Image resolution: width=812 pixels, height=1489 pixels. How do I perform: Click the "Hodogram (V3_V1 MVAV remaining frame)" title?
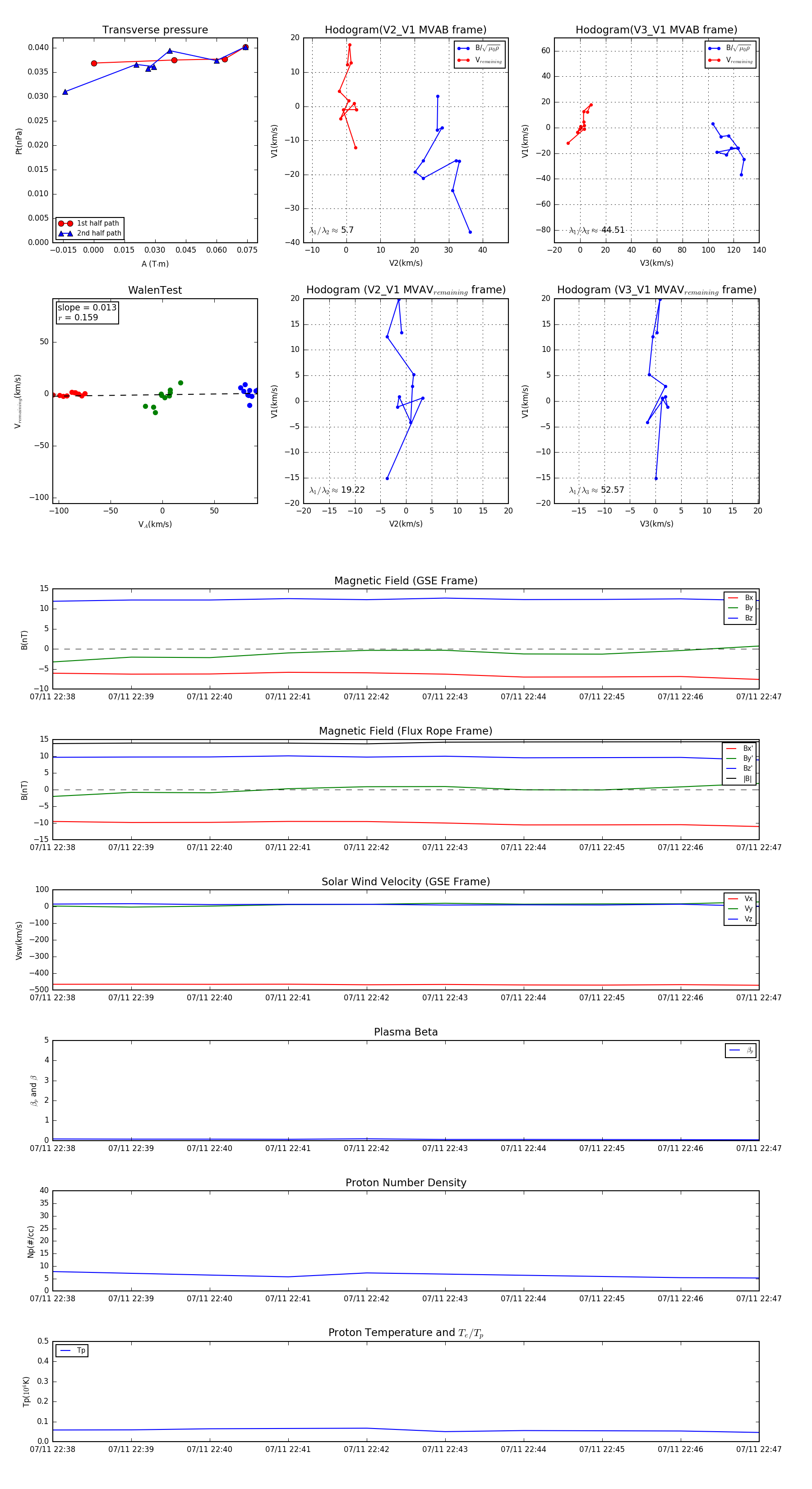click(x=656, y=290)
